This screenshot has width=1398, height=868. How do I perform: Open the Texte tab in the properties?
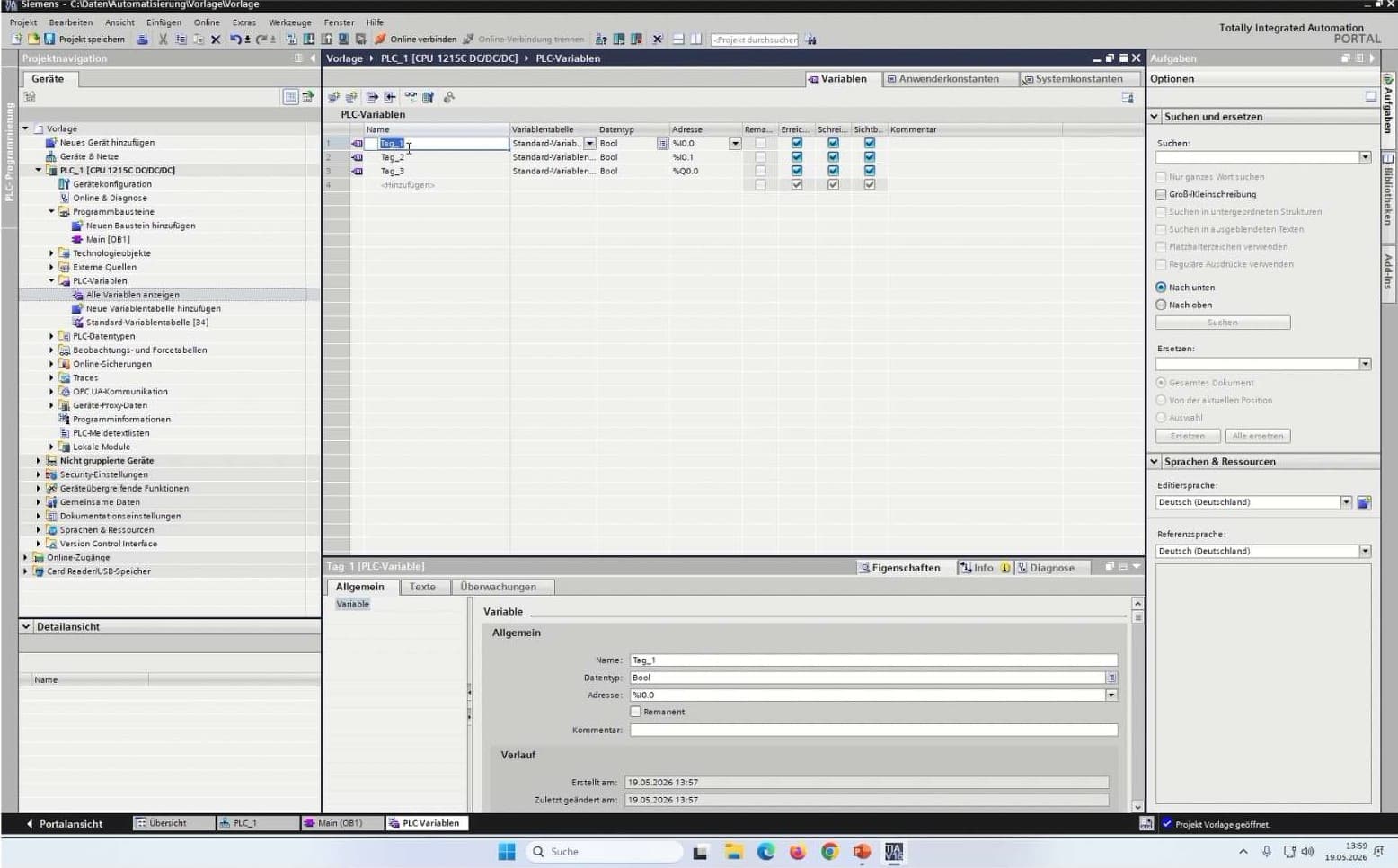[422, 587]
